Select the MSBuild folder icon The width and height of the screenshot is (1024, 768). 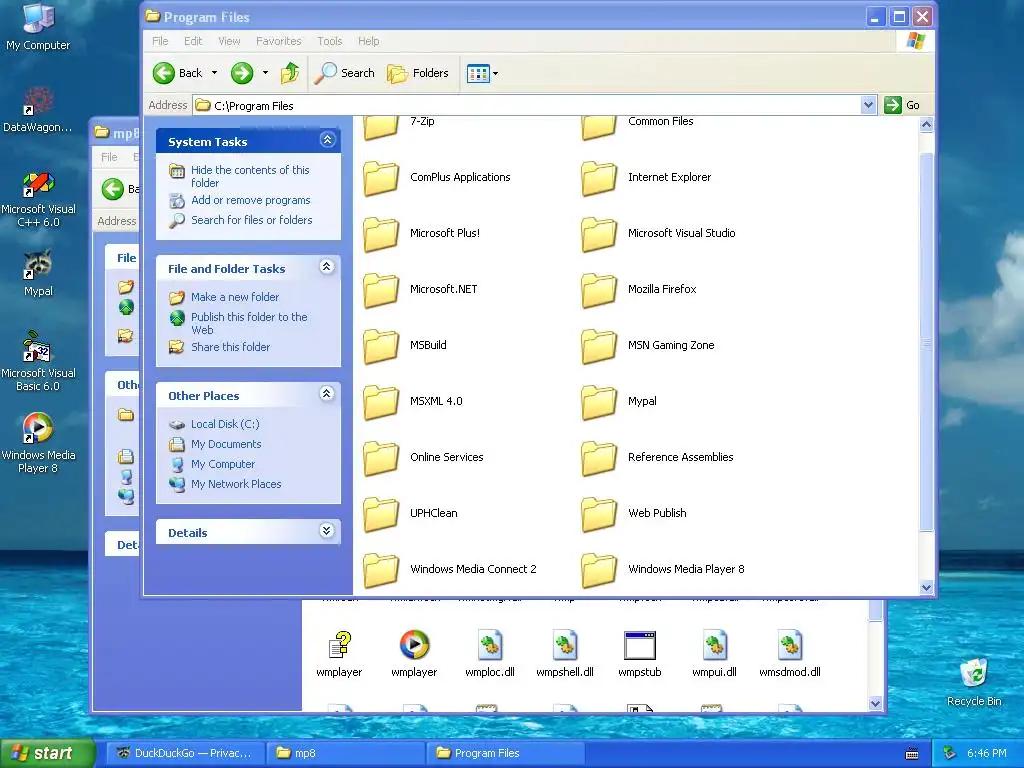tap(381, 346)
